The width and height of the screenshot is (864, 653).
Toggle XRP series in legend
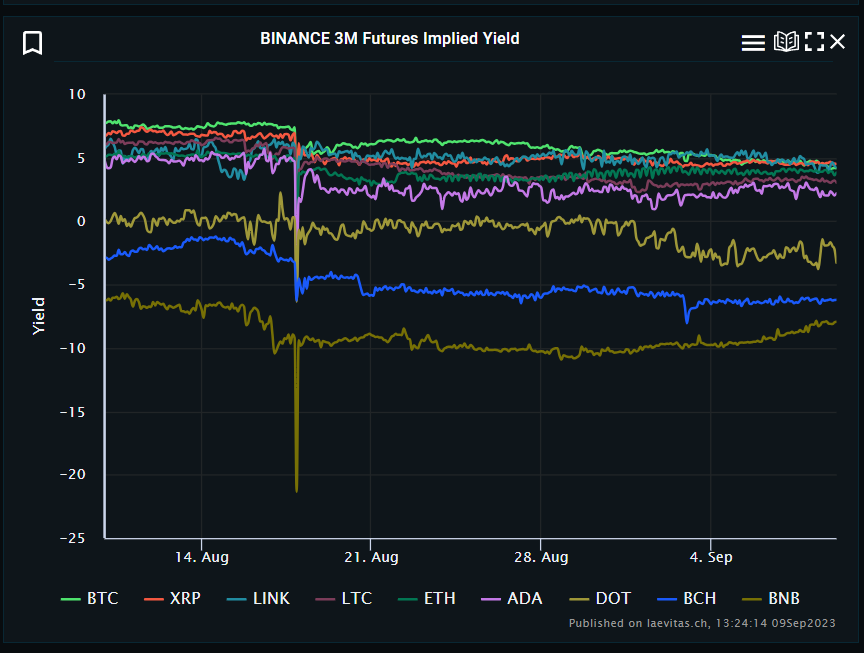(172, 598)
